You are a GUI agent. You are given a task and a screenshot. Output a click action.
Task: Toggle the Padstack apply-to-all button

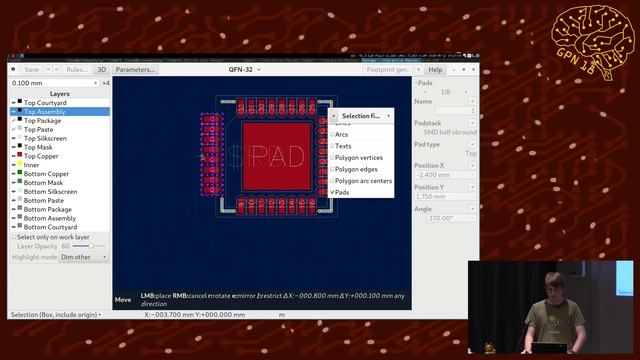click(x=472, y=123)
